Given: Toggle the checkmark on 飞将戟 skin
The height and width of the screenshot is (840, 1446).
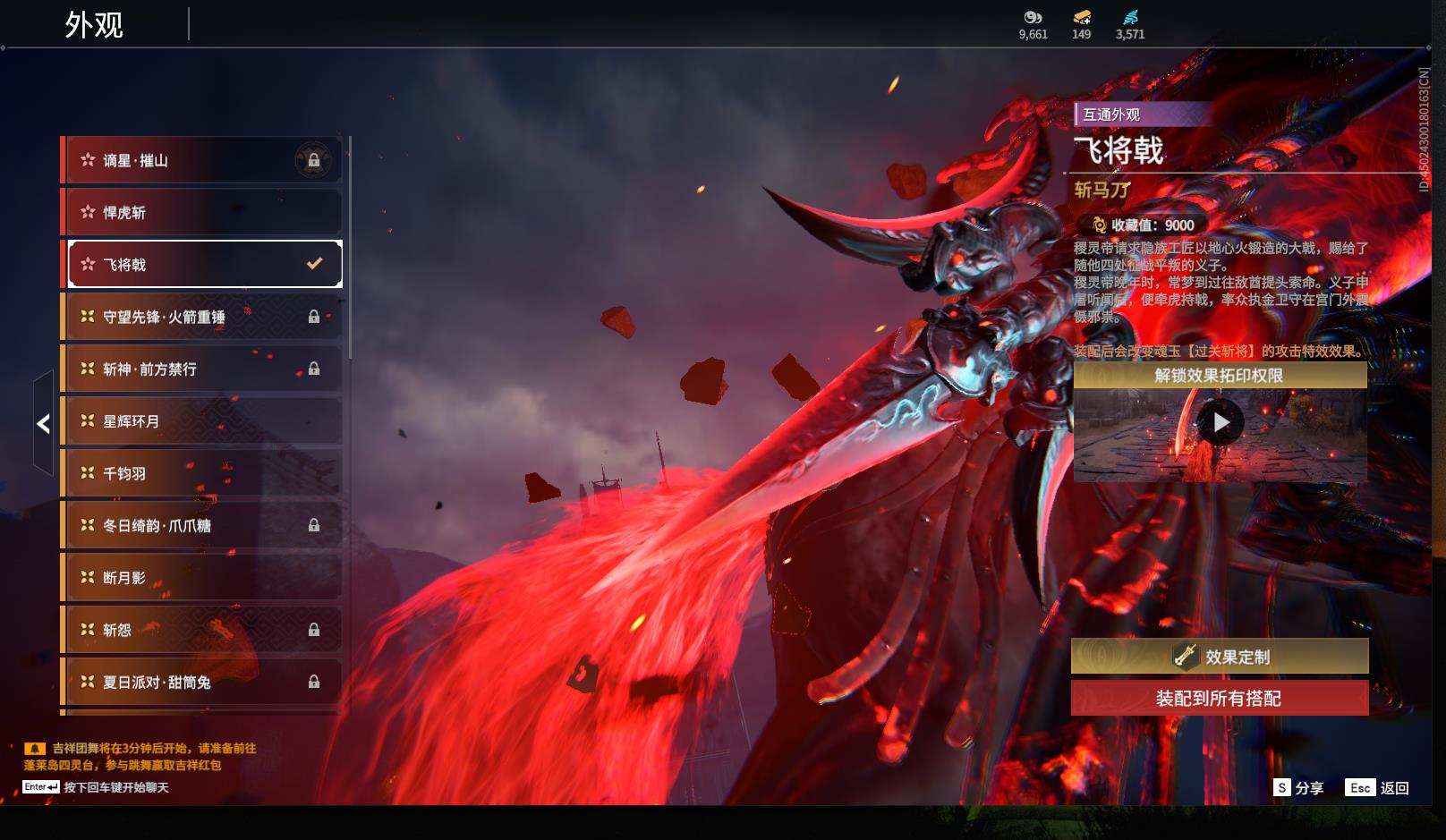Looking at the screenshot, I should (314, 264).
